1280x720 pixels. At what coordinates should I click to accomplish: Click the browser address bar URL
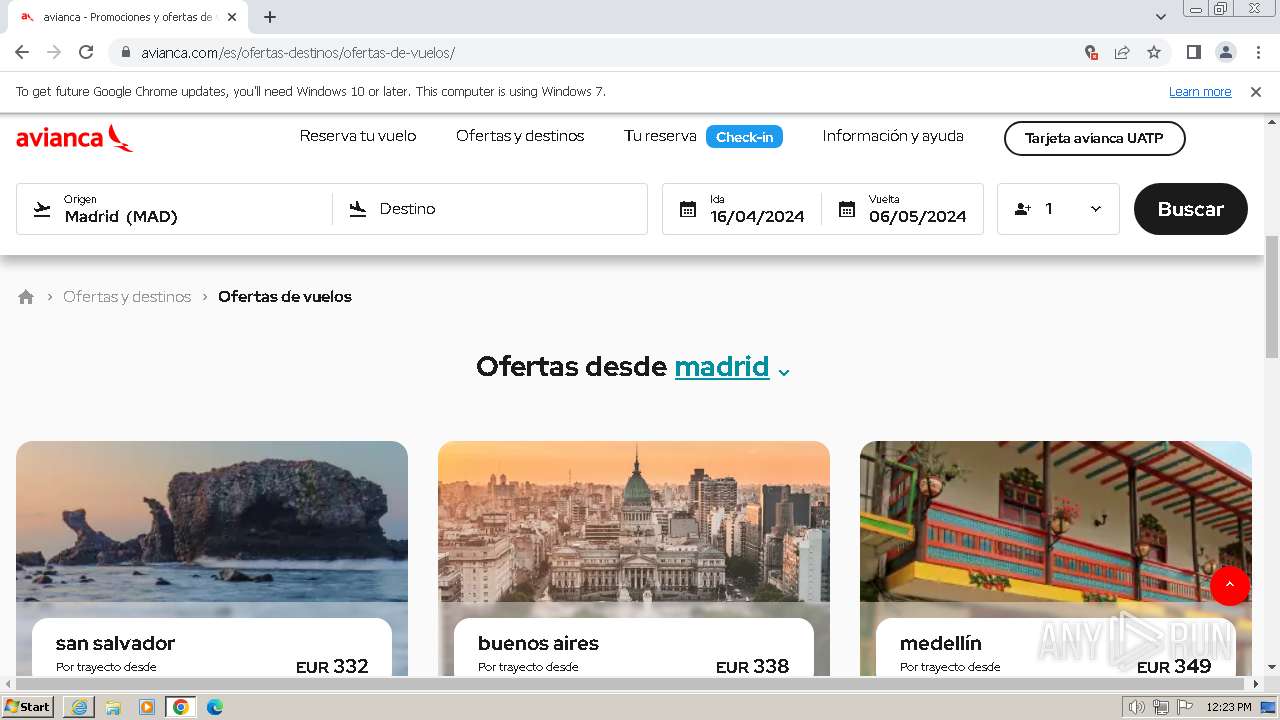click(x=298, y=53)
